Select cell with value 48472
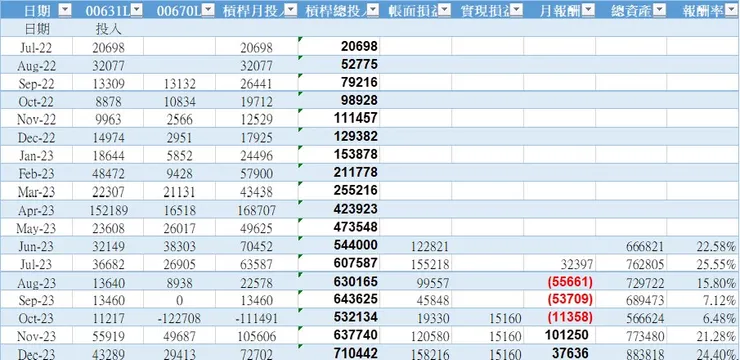The height and width of the screenshot is (360, 740). point(109,173)
